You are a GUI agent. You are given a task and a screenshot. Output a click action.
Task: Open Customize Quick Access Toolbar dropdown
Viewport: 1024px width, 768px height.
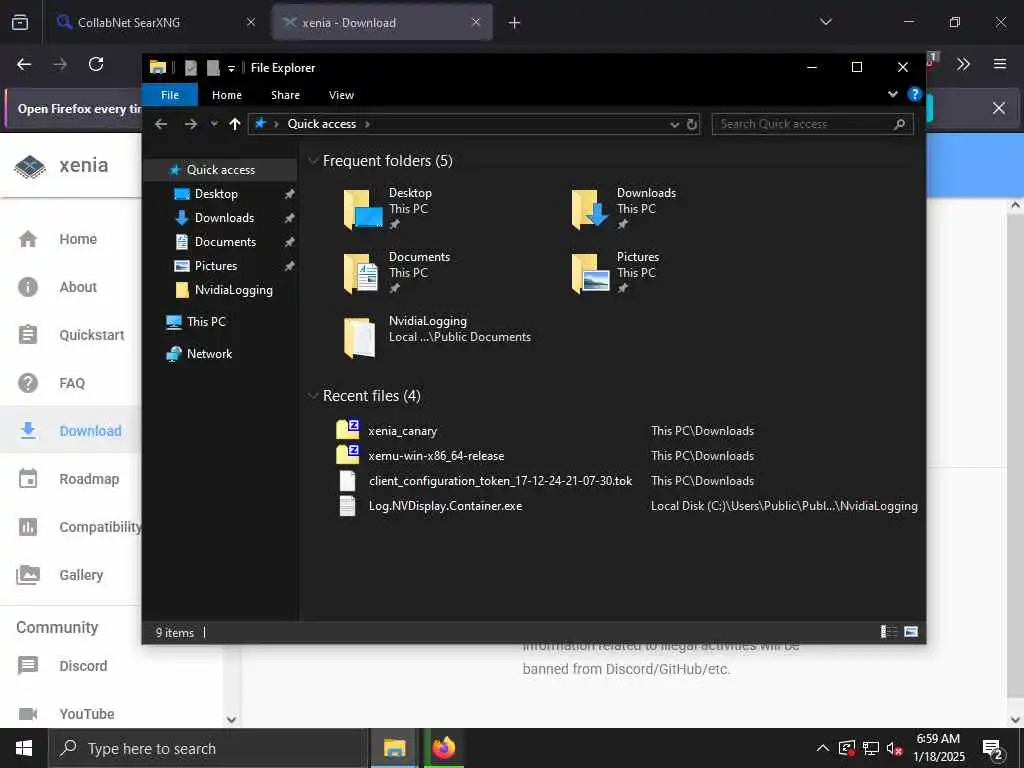click(231, 68)
